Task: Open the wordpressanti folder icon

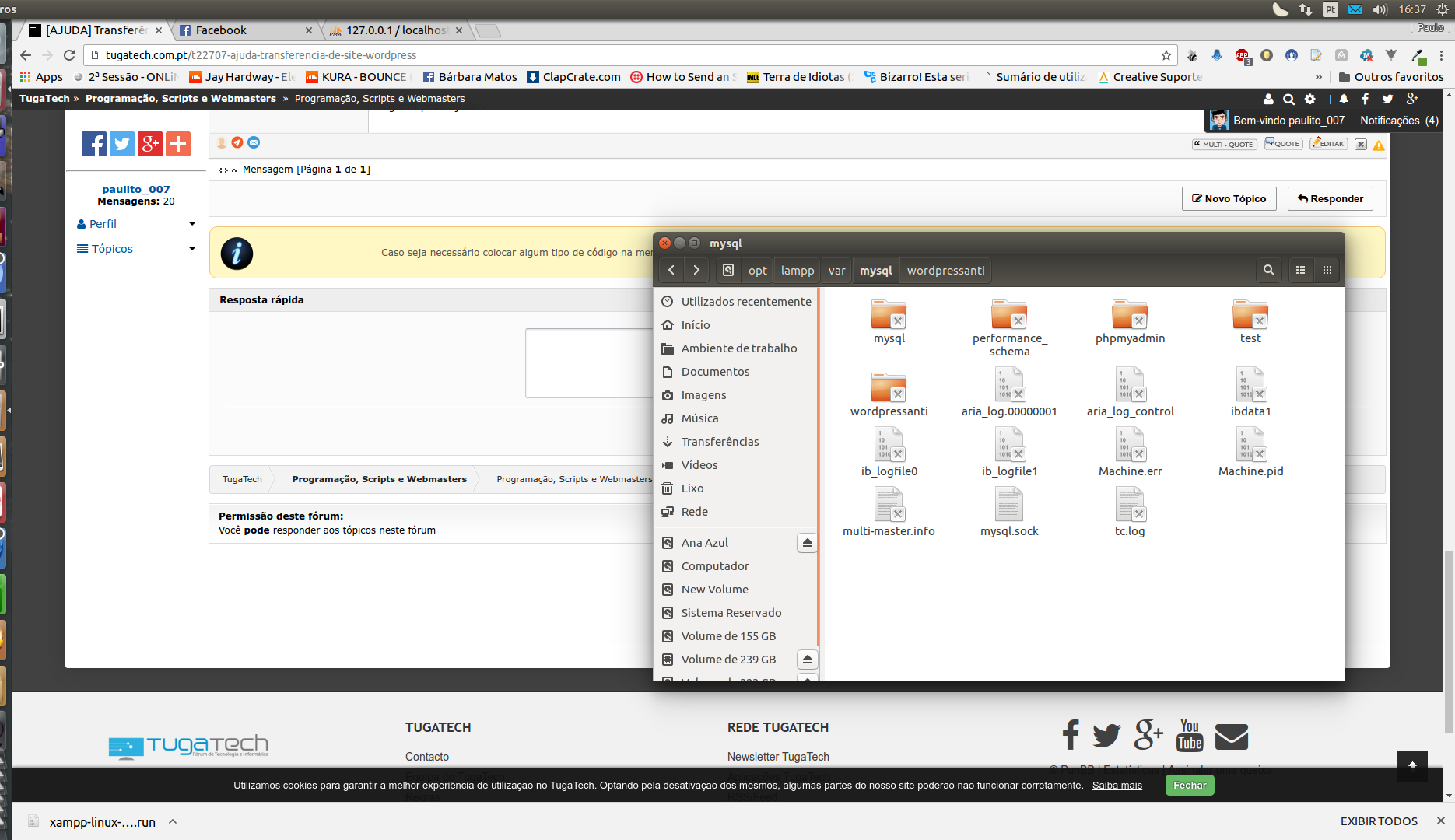Action: click(x=889, y=387)
